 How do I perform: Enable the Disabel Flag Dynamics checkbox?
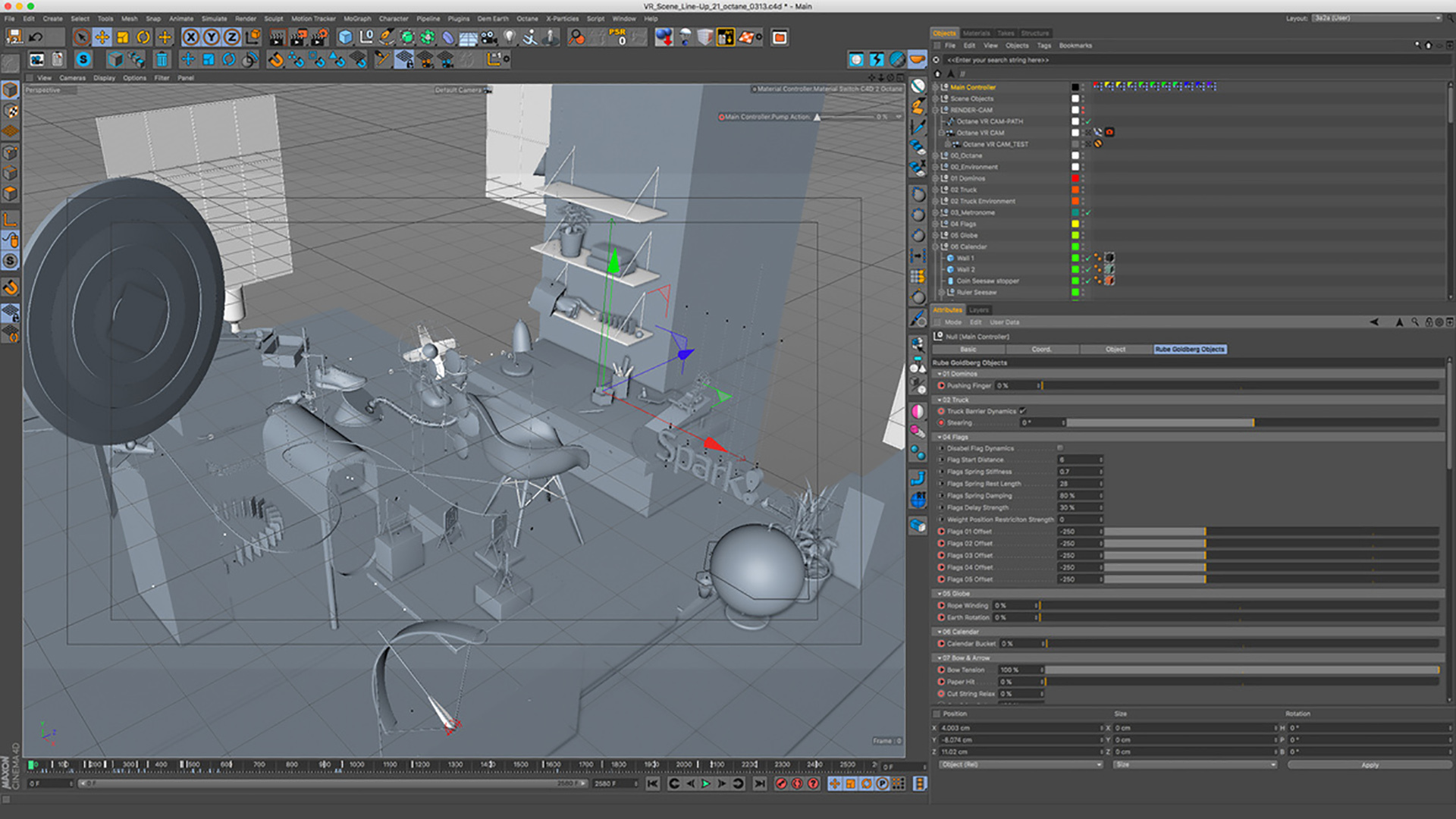tap(1060, 448)
